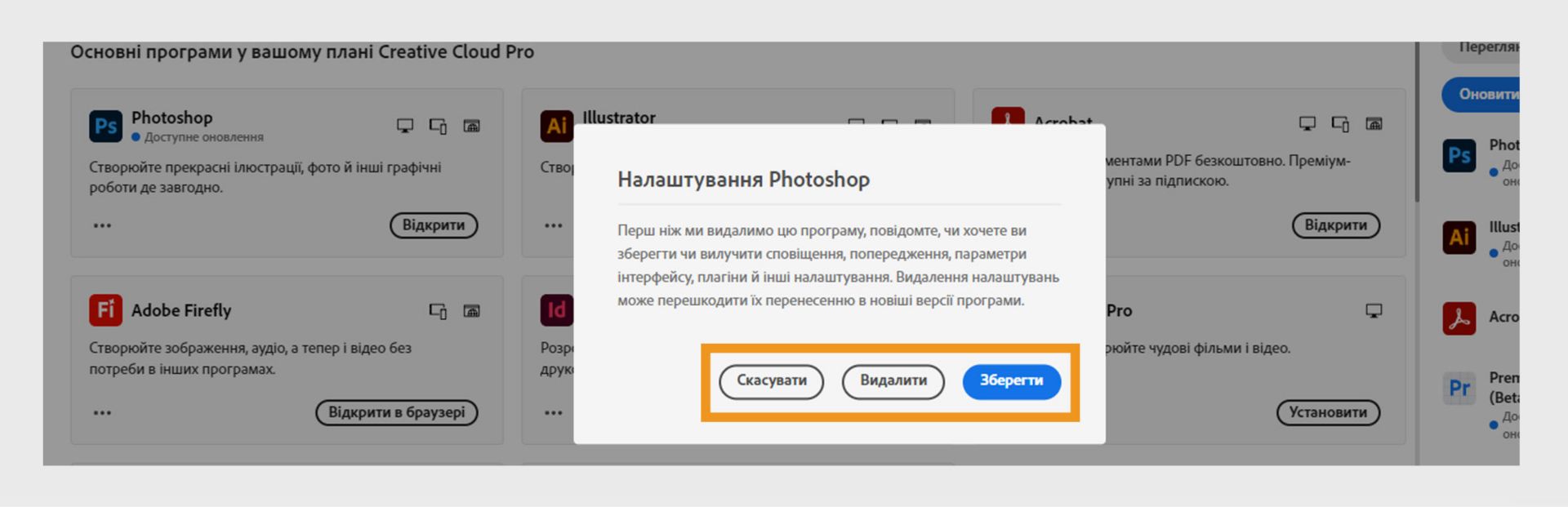Click the blue Зберегти button
Viewport: 1568px width, 507px height.
tap(1011, 381)
